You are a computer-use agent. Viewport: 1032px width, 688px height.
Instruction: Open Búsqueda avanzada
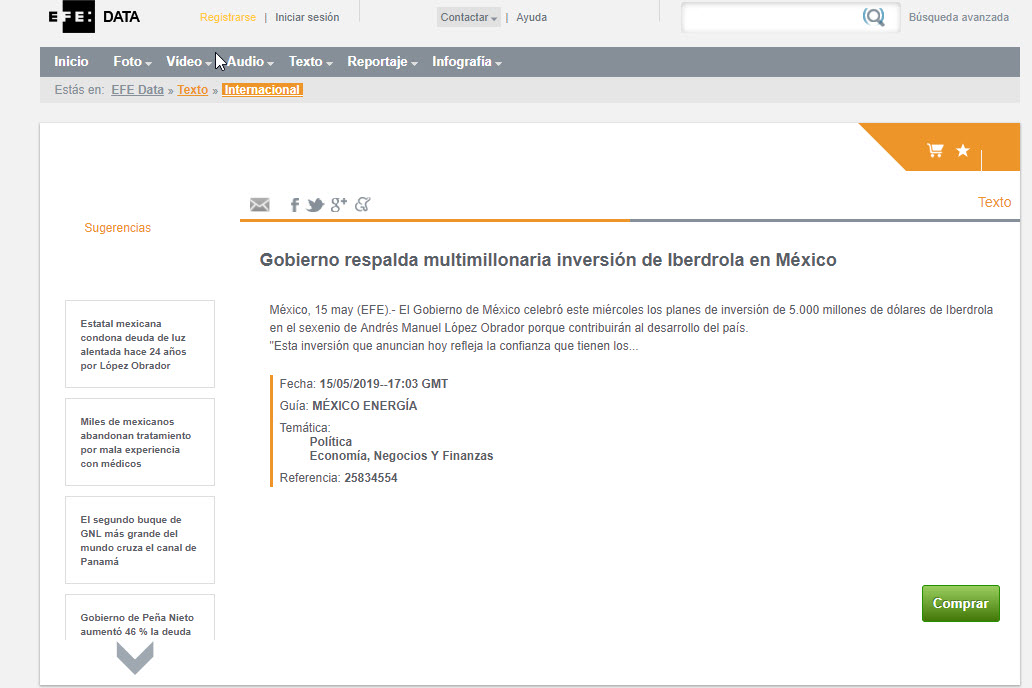pyautogui.click(x=958, y=17)
